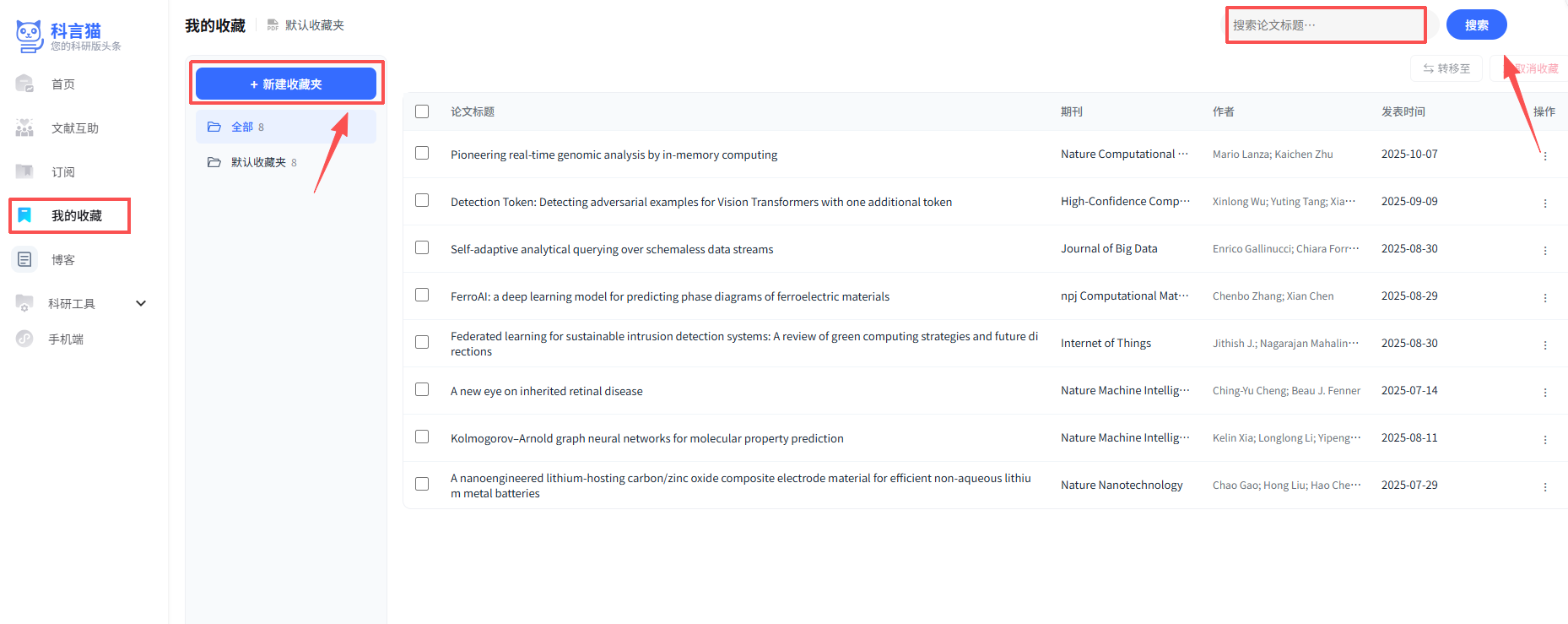Click the PDF icon beside 默认收藏夹 header
This screenshot has height=624, width=1568.
[x=273, y=25]
